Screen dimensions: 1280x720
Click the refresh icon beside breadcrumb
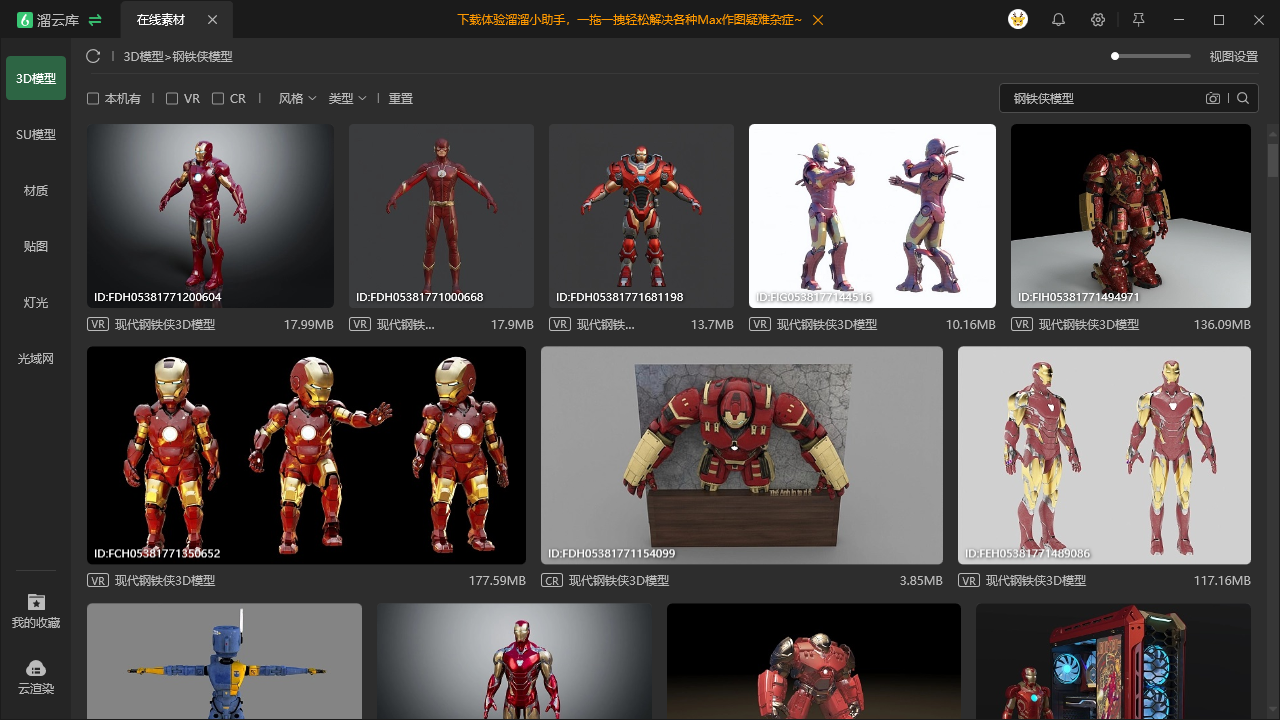coord(93,57)
